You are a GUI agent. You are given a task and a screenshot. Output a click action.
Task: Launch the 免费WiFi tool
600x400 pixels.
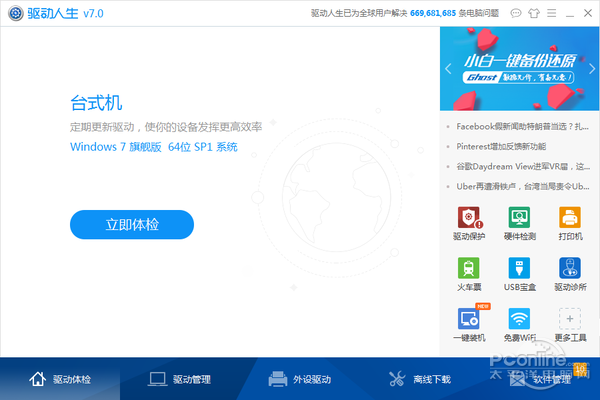[519, 325]
